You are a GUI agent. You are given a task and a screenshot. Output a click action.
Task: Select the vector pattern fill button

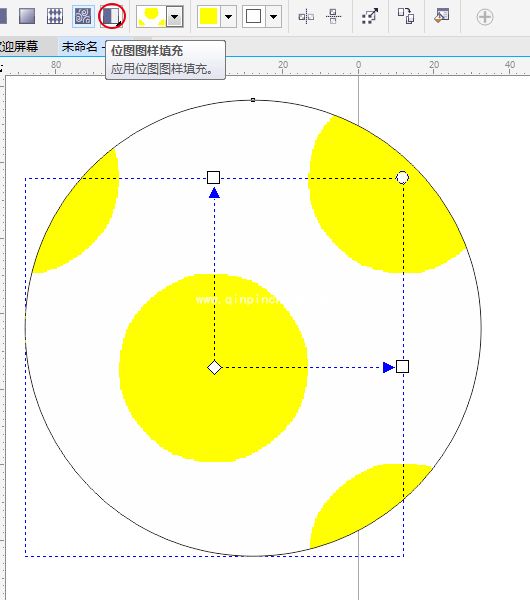[x=55, y=16]
